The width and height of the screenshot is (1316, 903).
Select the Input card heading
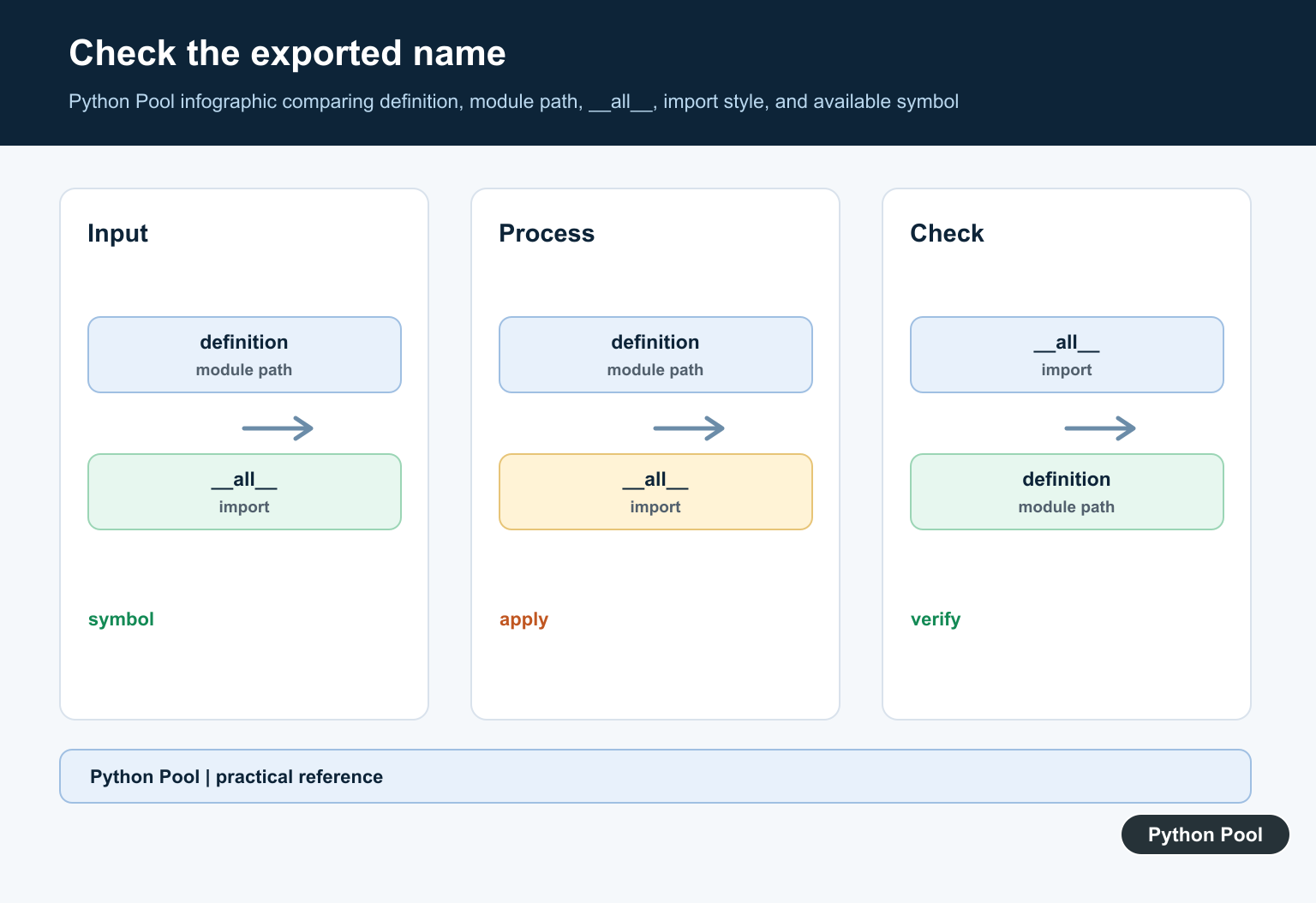click(117, 233)
